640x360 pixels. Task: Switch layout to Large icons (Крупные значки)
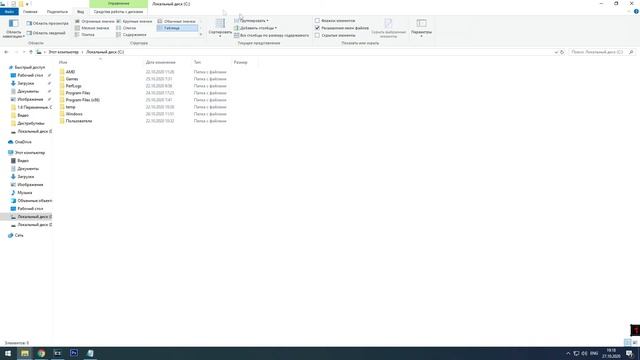pos(134,21)
